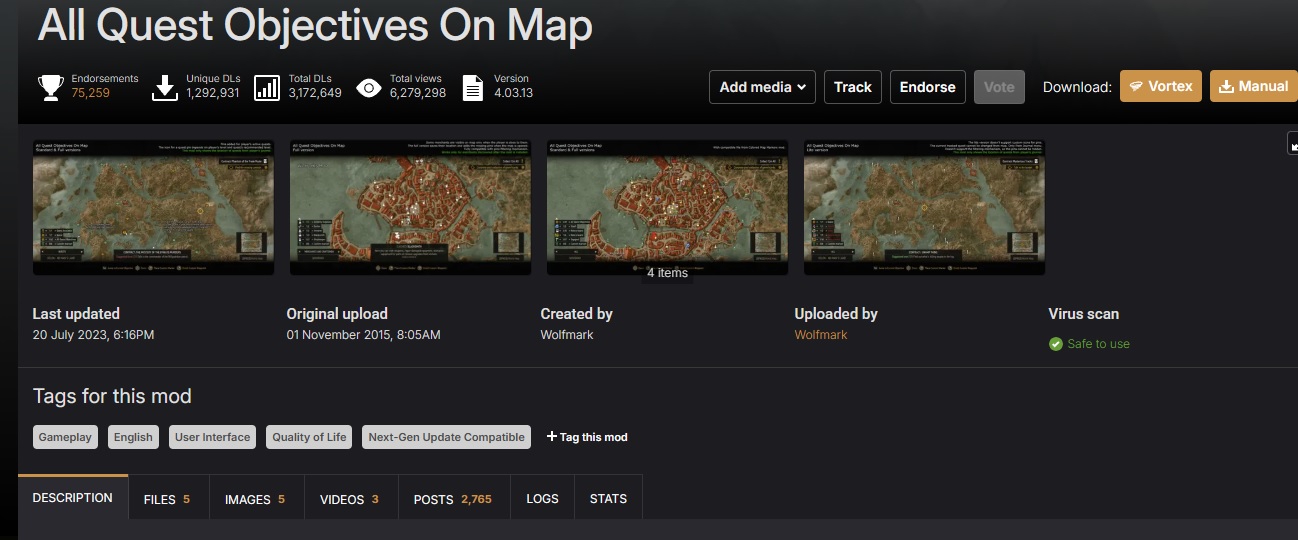Viewport: 1298px width, 540px height.
Task: Open the Add media dropdown
Action: (x=763, y=87)
